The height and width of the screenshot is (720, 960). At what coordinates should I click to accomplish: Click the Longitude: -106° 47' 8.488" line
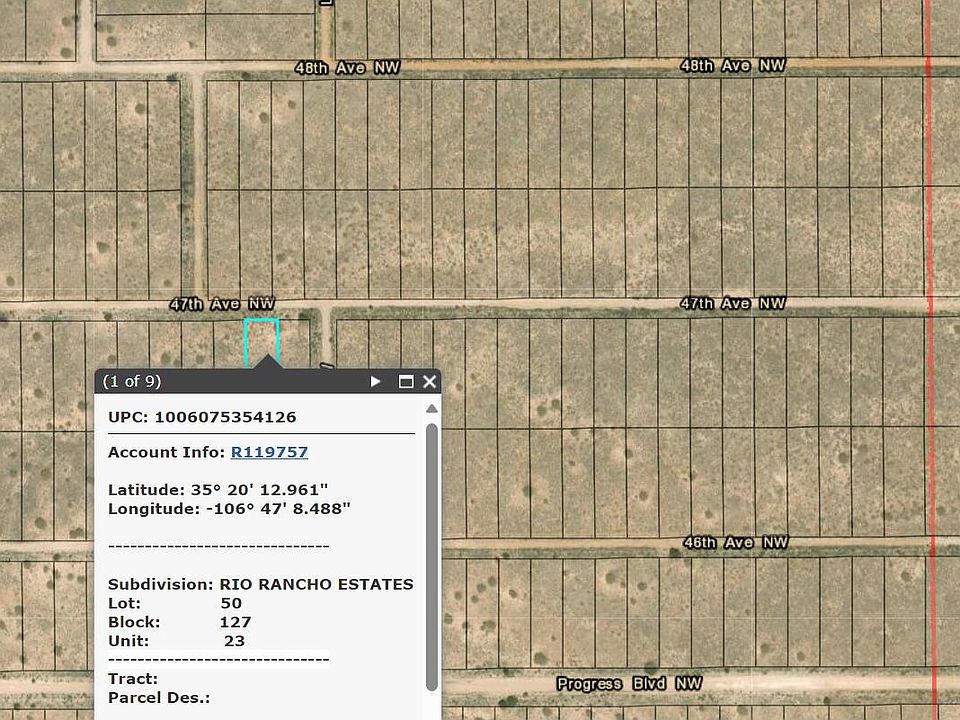229,509
